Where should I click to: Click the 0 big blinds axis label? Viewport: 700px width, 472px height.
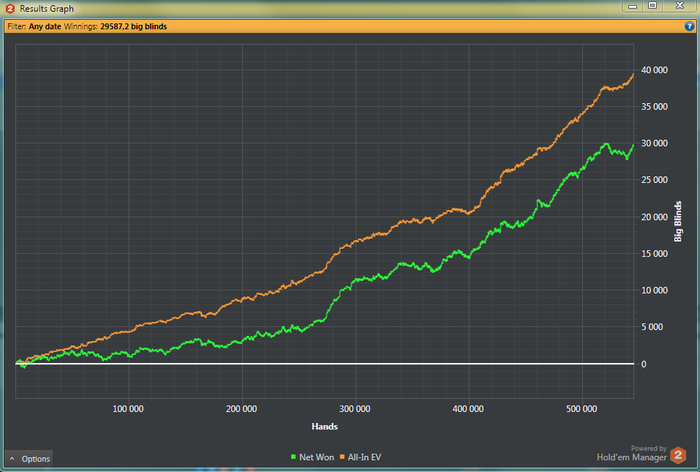click(x=644, y=364)
